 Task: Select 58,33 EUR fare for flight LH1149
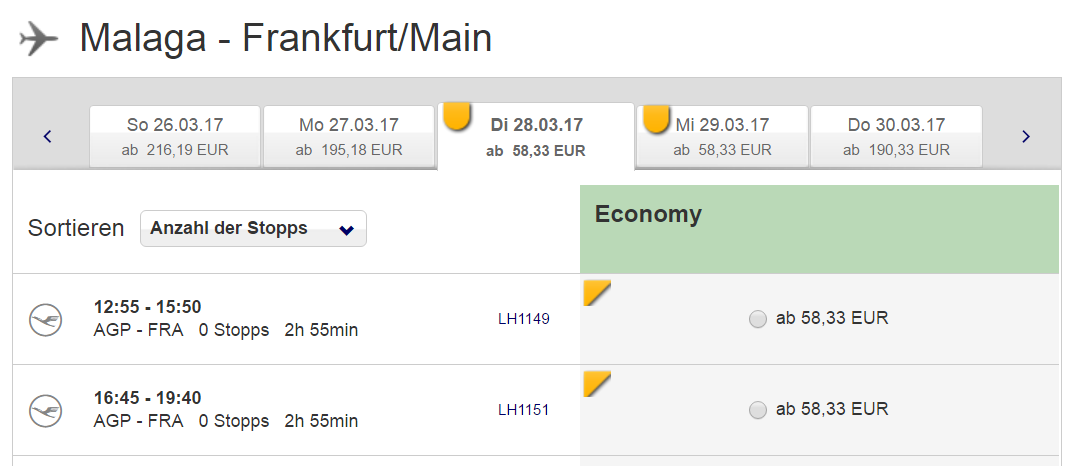pos(758,319)
